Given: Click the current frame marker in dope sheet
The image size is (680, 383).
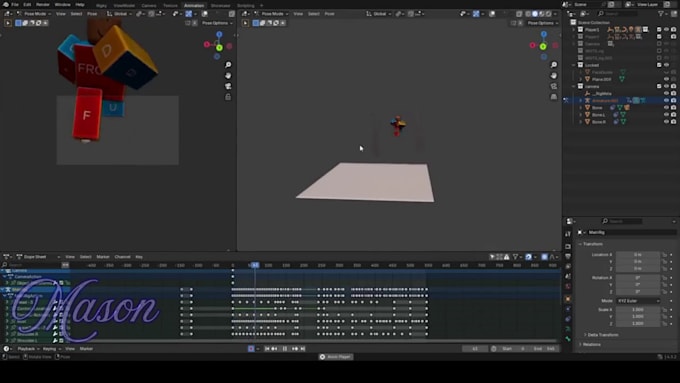Looking at the screenshot, I should tap(255, 265).
